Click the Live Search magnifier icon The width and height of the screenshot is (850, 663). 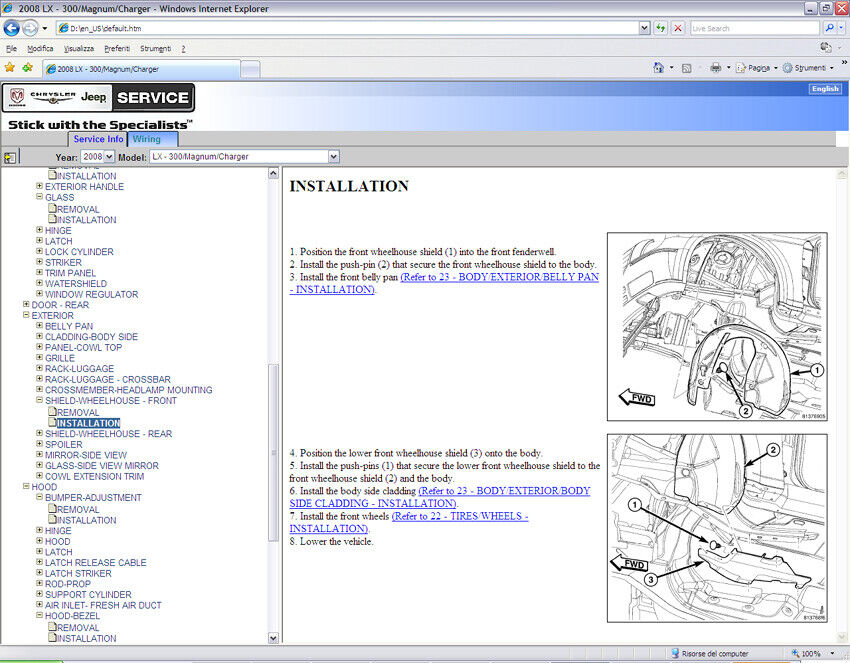click(x=829, y=28)
